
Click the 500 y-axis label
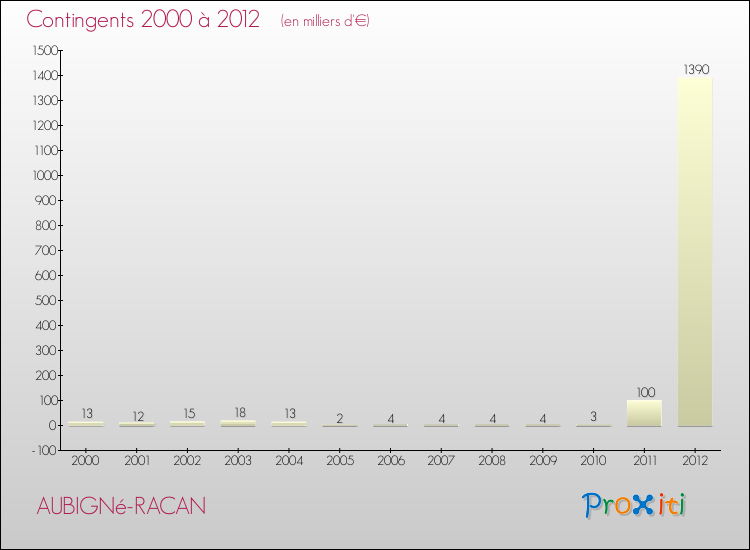tap(46, 300)
